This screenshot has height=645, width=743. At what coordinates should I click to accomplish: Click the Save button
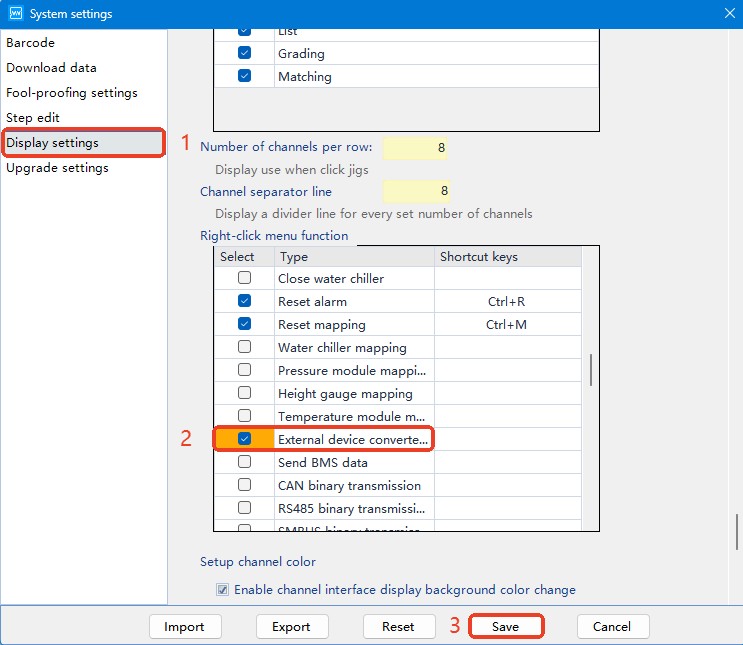coord(506,627)
